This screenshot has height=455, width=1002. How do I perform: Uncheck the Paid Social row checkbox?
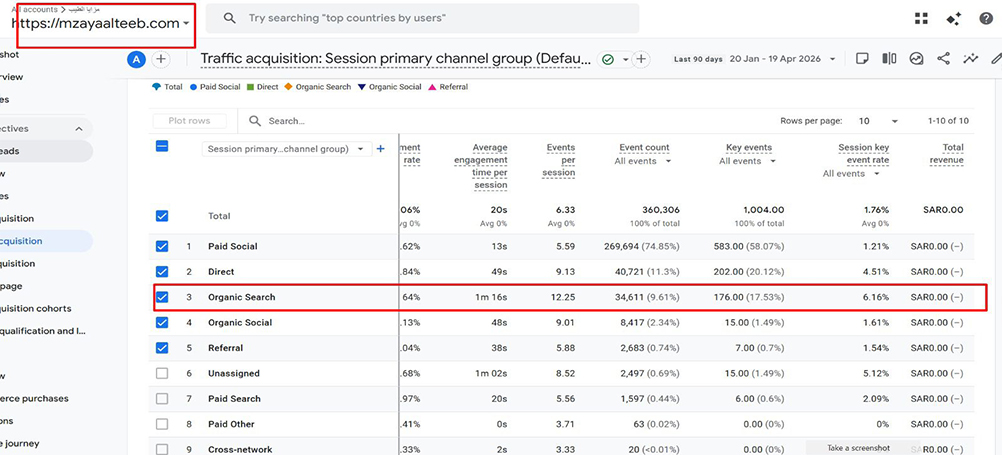tap(162, 246)
